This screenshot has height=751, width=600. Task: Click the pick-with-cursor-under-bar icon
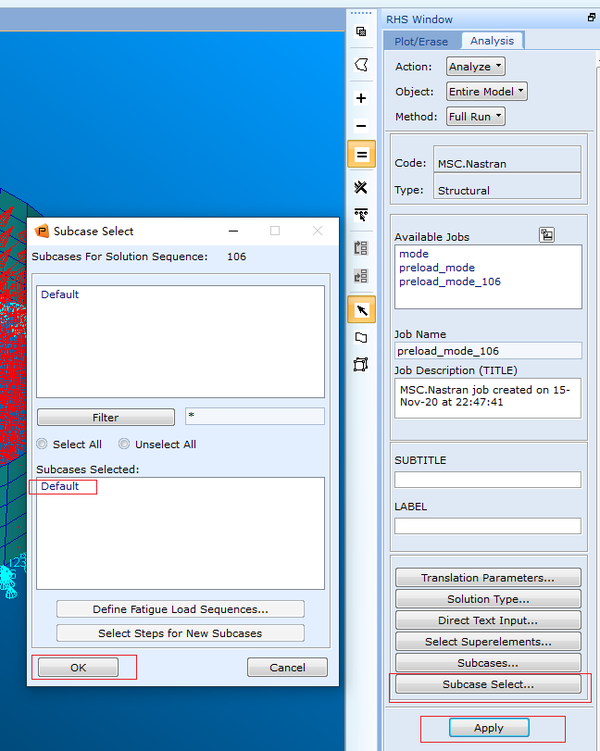pos(361,215)
